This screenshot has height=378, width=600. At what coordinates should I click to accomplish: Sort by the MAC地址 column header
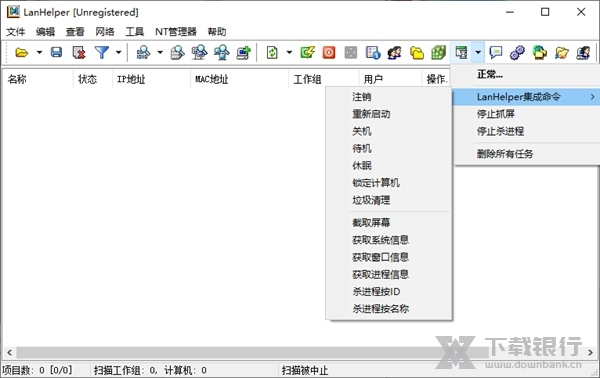(x=240, y=79)
